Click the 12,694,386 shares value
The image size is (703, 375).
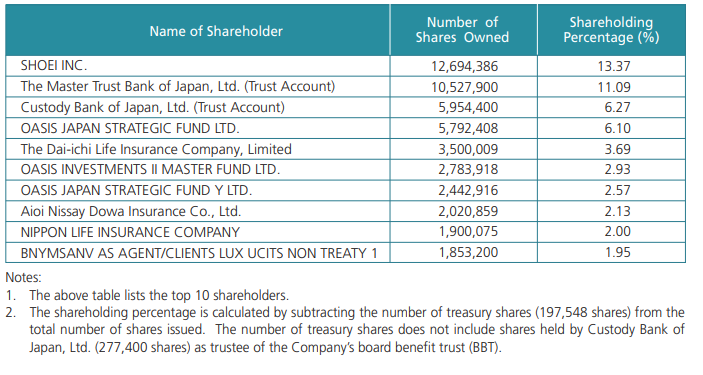point(464,66)
